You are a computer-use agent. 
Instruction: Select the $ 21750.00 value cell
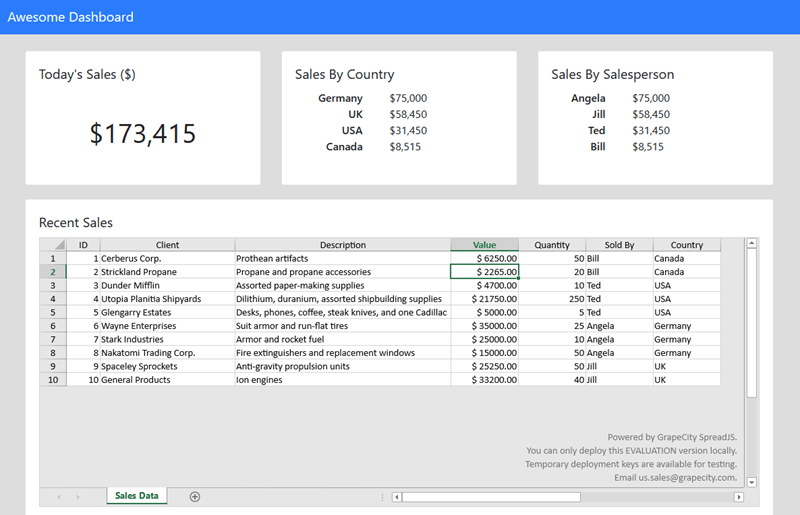tap(484, 299)
